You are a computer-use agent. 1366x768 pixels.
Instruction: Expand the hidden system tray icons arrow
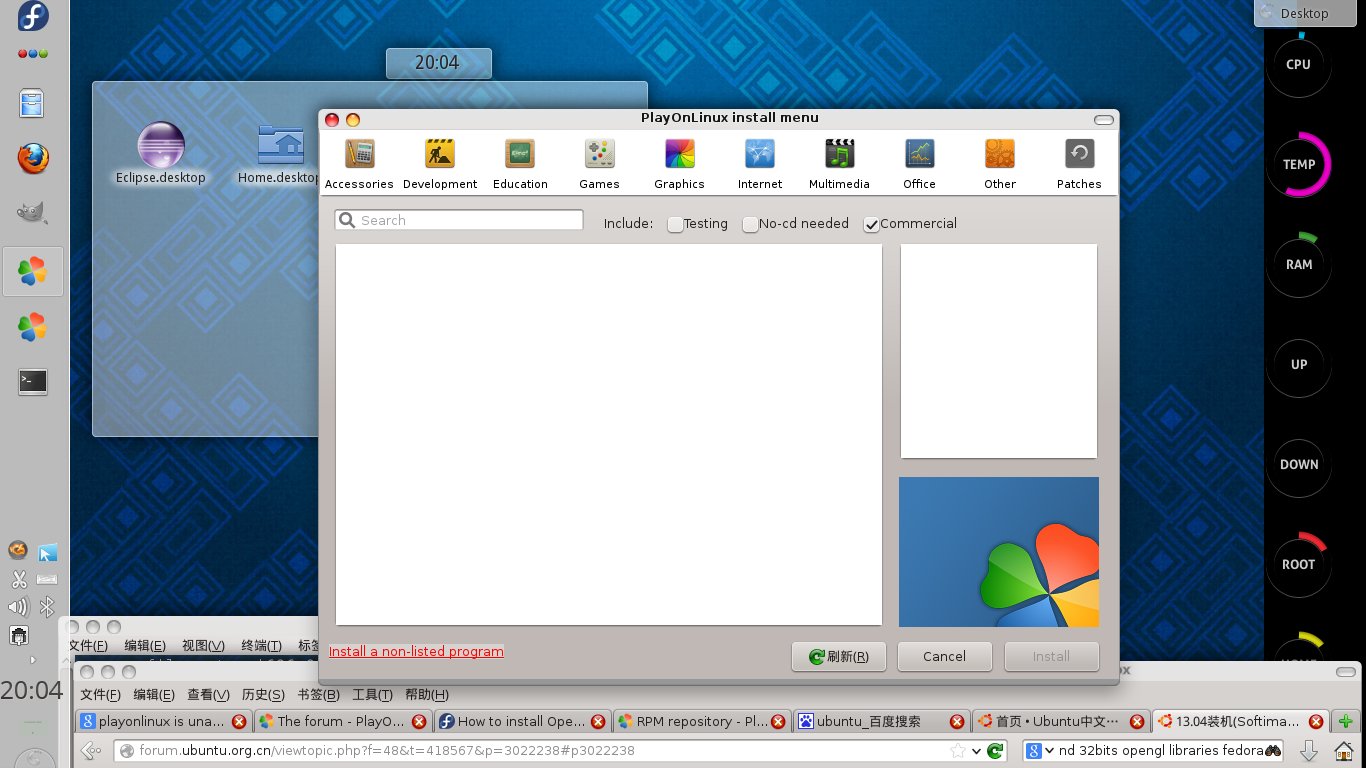[x=33, y=660]
